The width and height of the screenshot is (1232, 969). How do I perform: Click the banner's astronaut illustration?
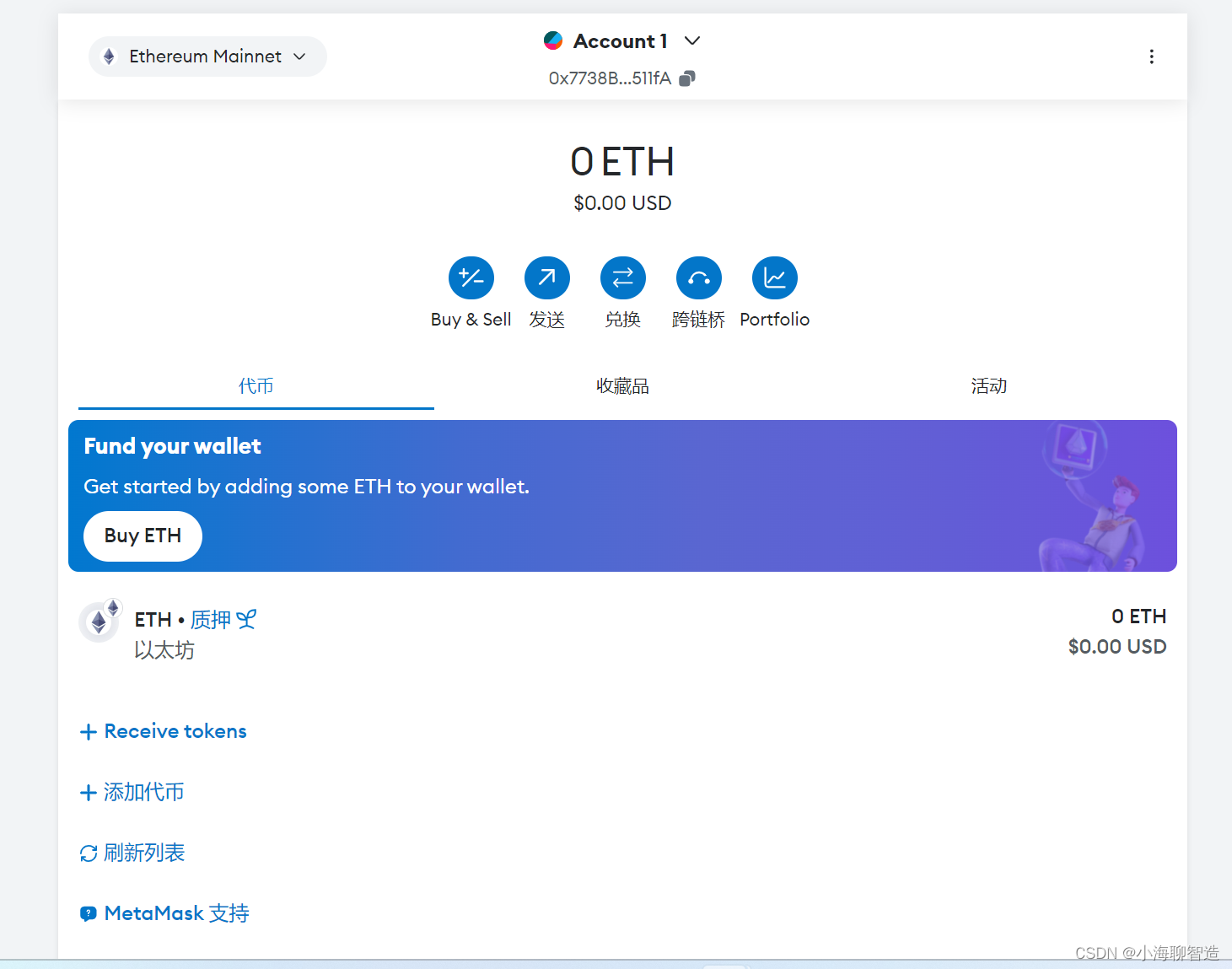point(1092,496)
